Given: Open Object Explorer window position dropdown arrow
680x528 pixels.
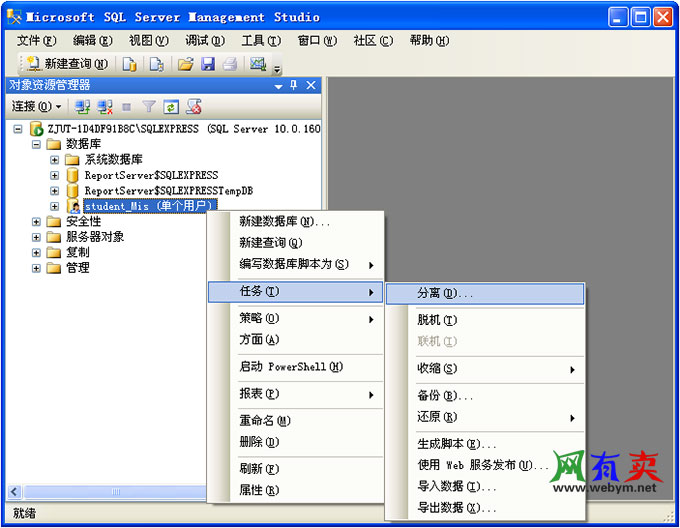Looking at the screenshot, I should (278, 86).
